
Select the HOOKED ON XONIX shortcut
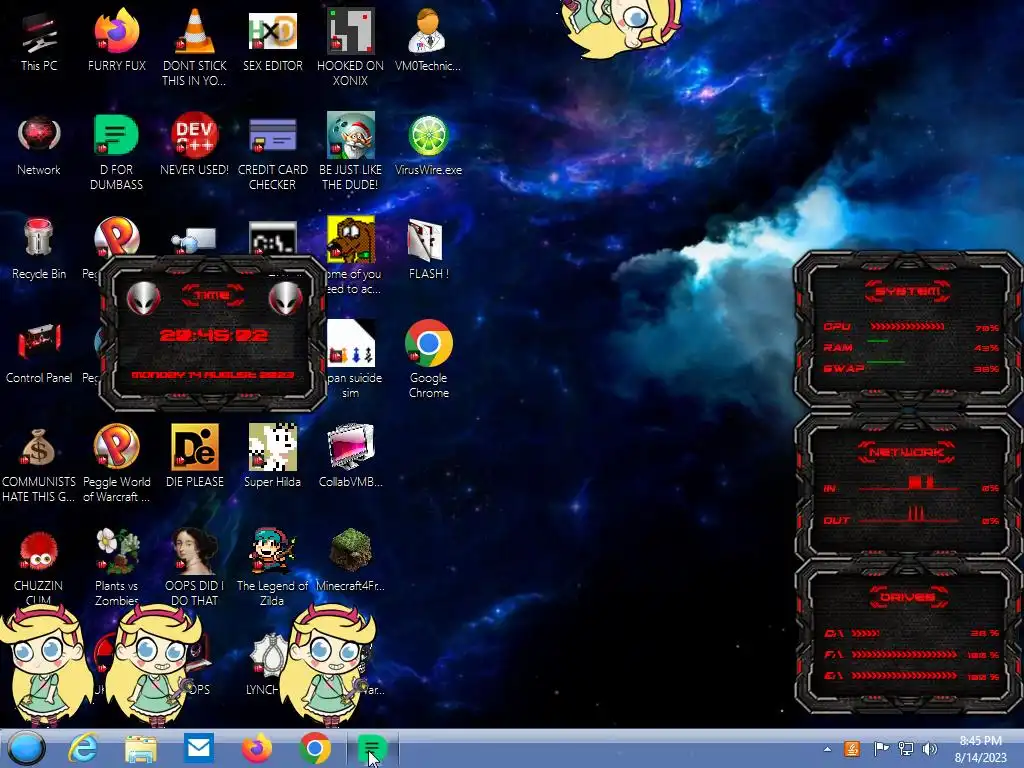(350, 31)
